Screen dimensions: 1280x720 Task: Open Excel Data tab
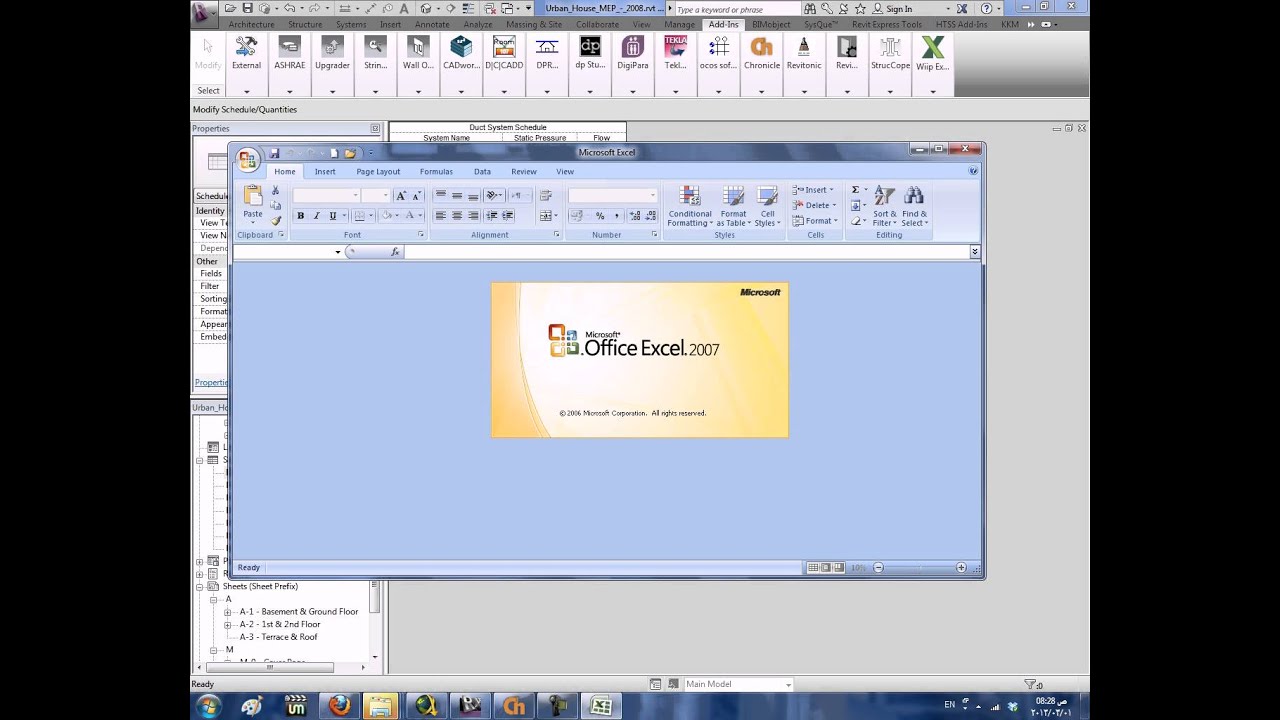[482, 172]
